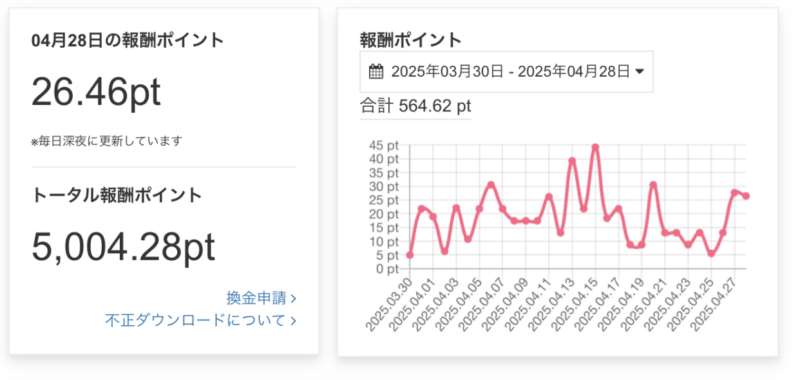Image resolution: width=800 pixels, height=380 pixels.
Task: Click the chevron next to 換金申請
Action: (293, 299)
